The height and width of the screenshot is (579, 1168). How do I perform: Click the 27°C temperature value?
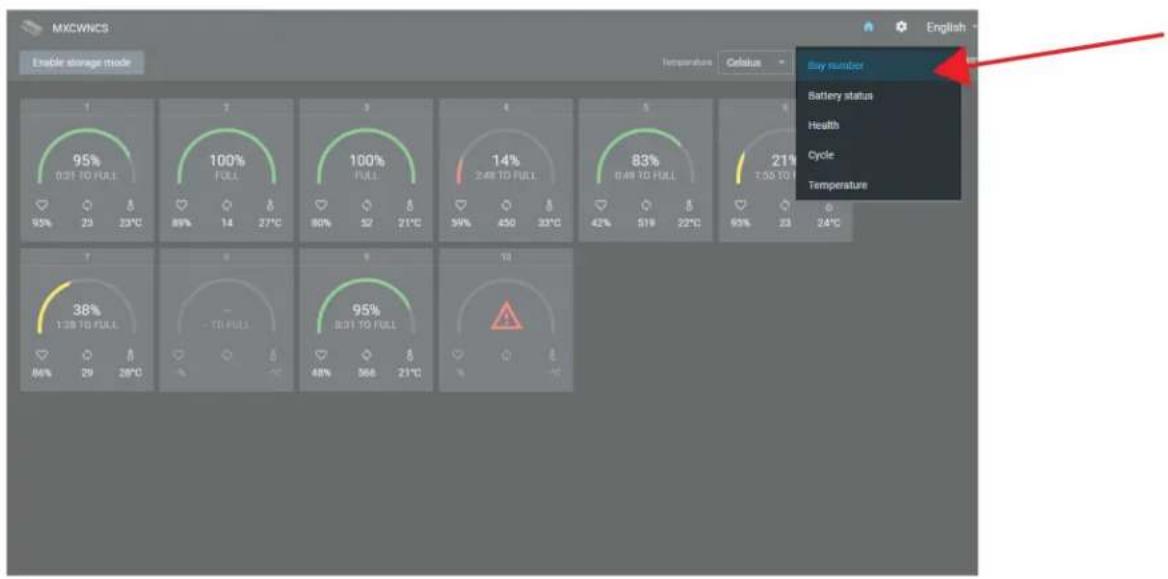[269, 222]
